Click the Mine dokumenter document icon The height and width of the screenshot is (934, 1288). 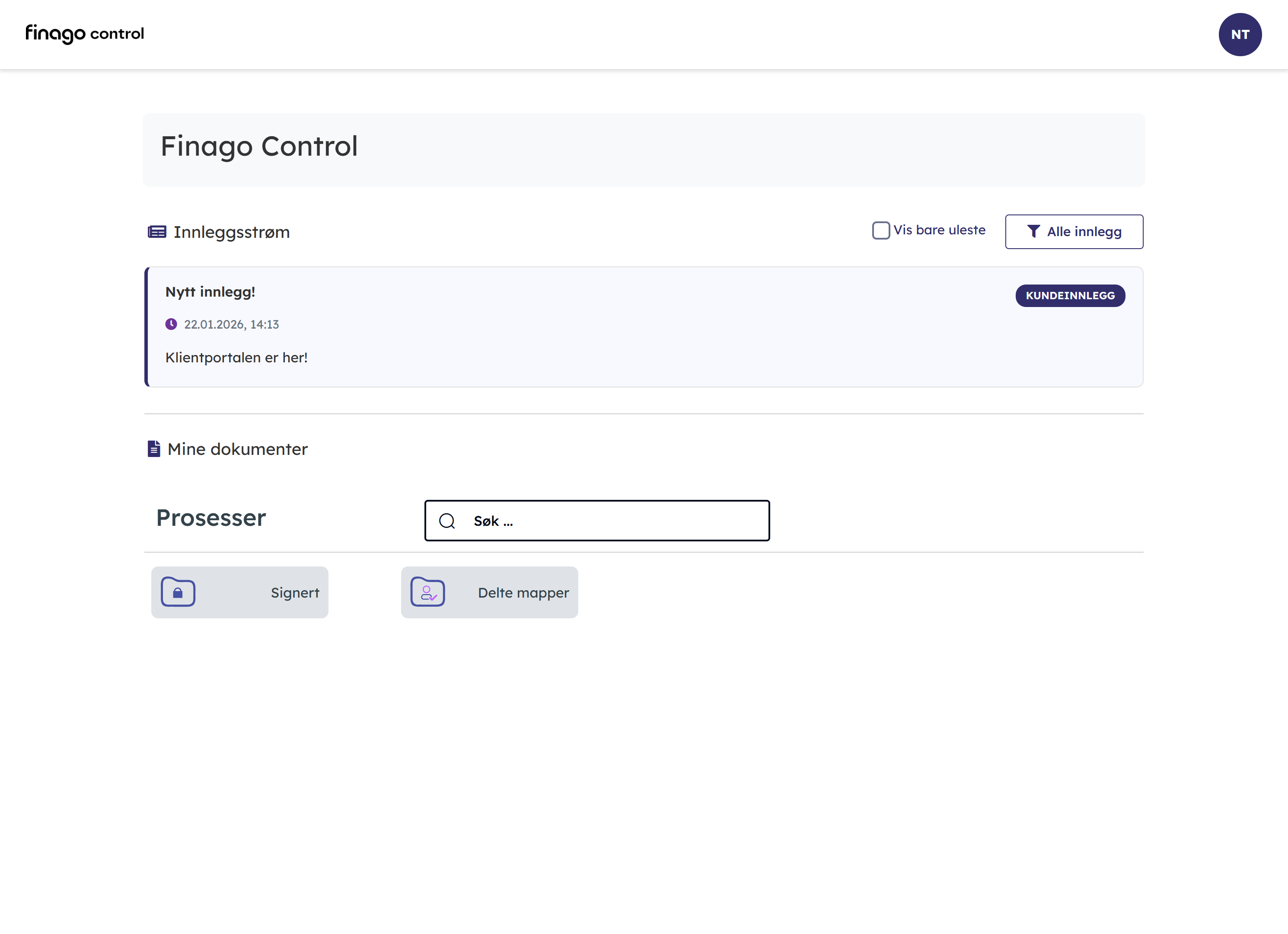point(153,449)
